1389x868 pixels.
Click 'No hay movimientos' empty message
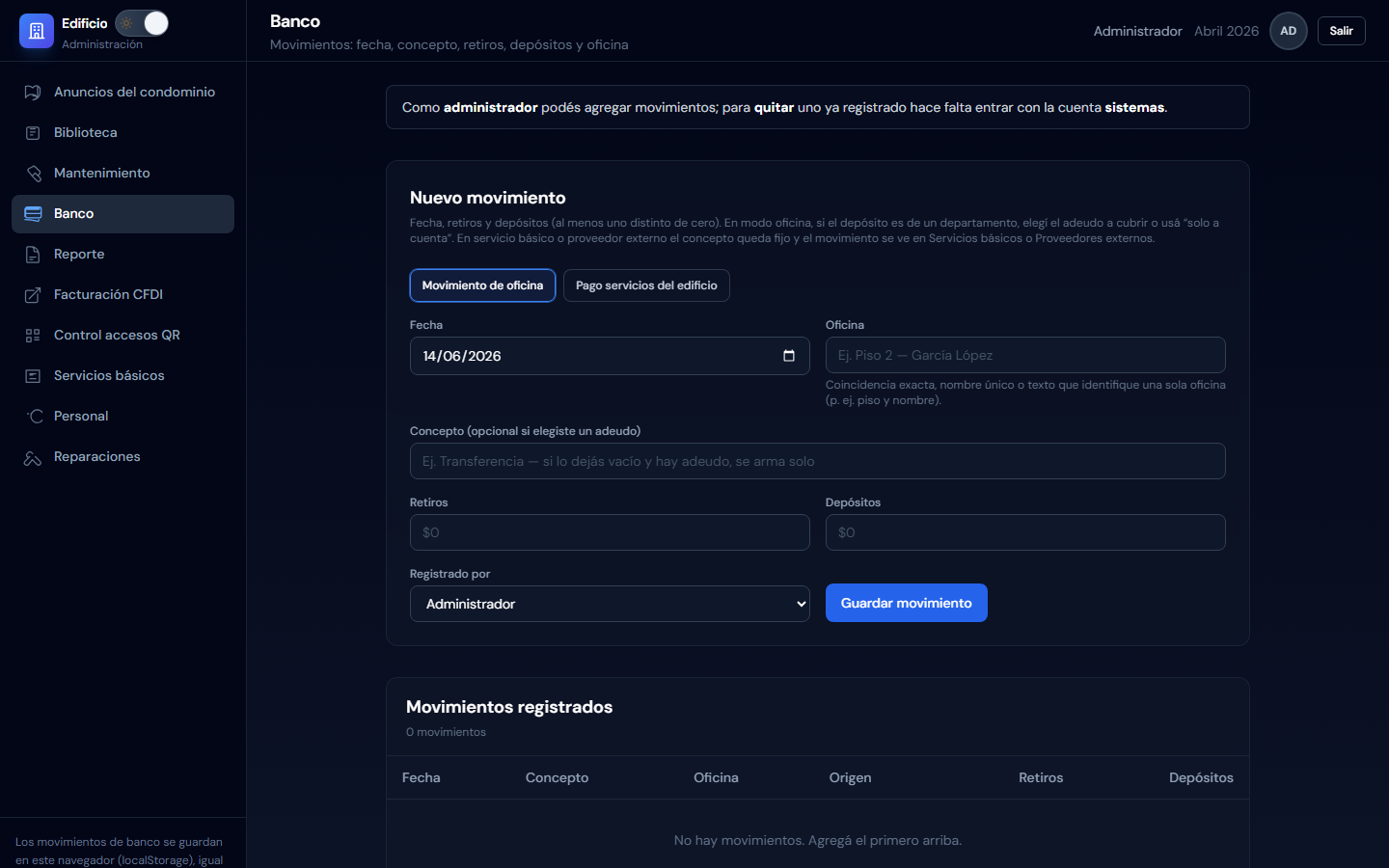click(x=818, y=840)
